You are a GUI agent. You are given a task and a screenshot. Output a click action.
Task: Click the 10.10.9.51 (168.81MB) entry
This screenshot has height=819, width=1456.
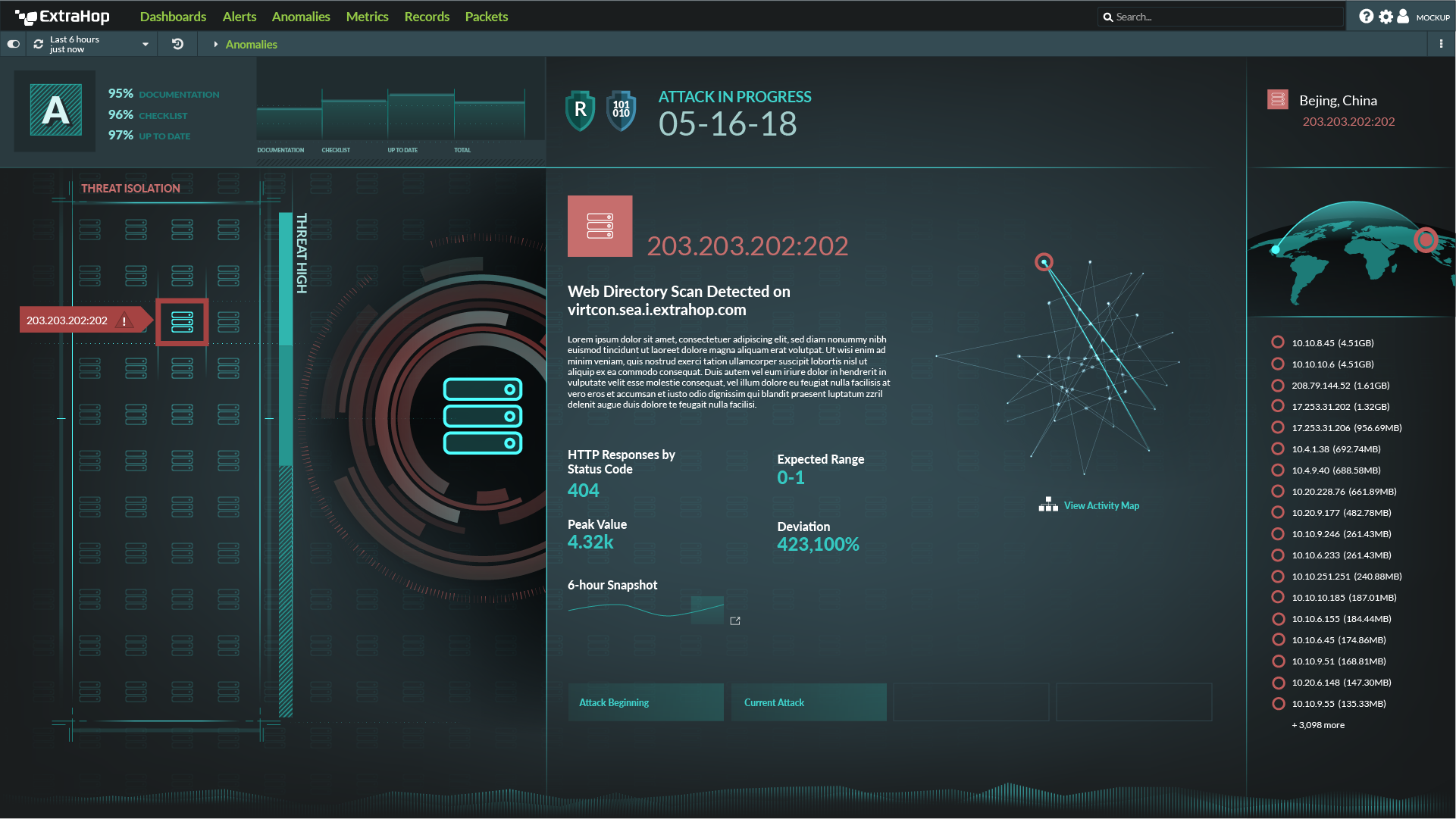click(1339, 661)
